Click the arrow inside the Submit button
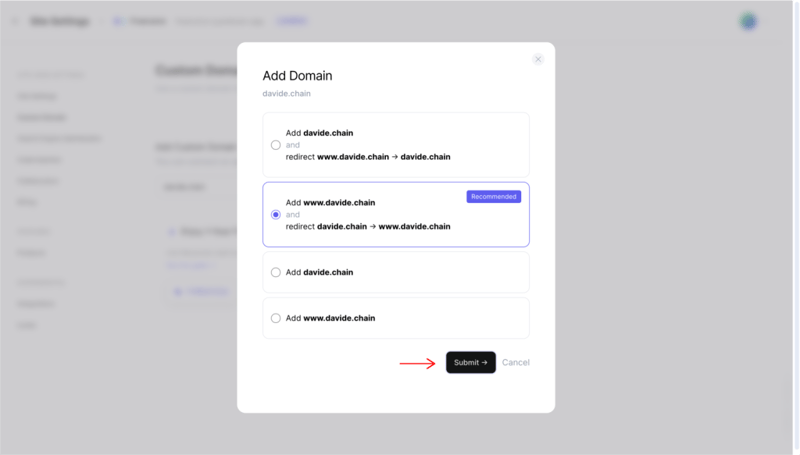This screenshot has width=800, height=455. pyautogui.click(x=485, y=362)
